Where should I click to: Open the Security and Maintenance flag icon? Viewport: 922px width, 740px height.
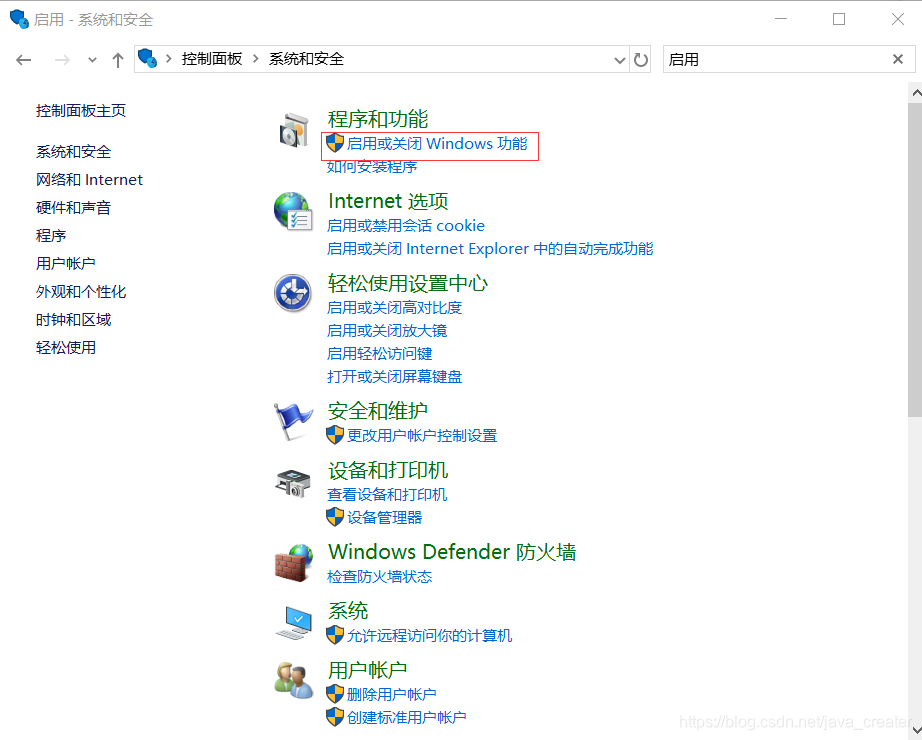pos(293,420)
